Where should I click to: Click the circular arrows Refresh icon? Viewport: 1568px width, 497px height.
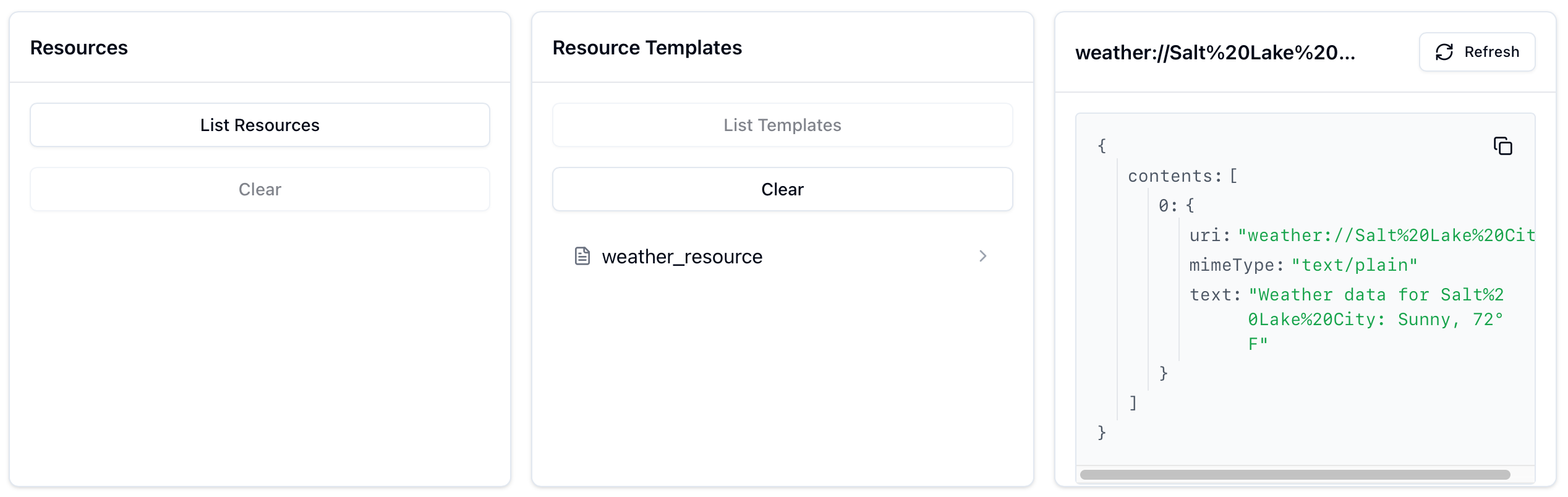[x=1444, y=52]
